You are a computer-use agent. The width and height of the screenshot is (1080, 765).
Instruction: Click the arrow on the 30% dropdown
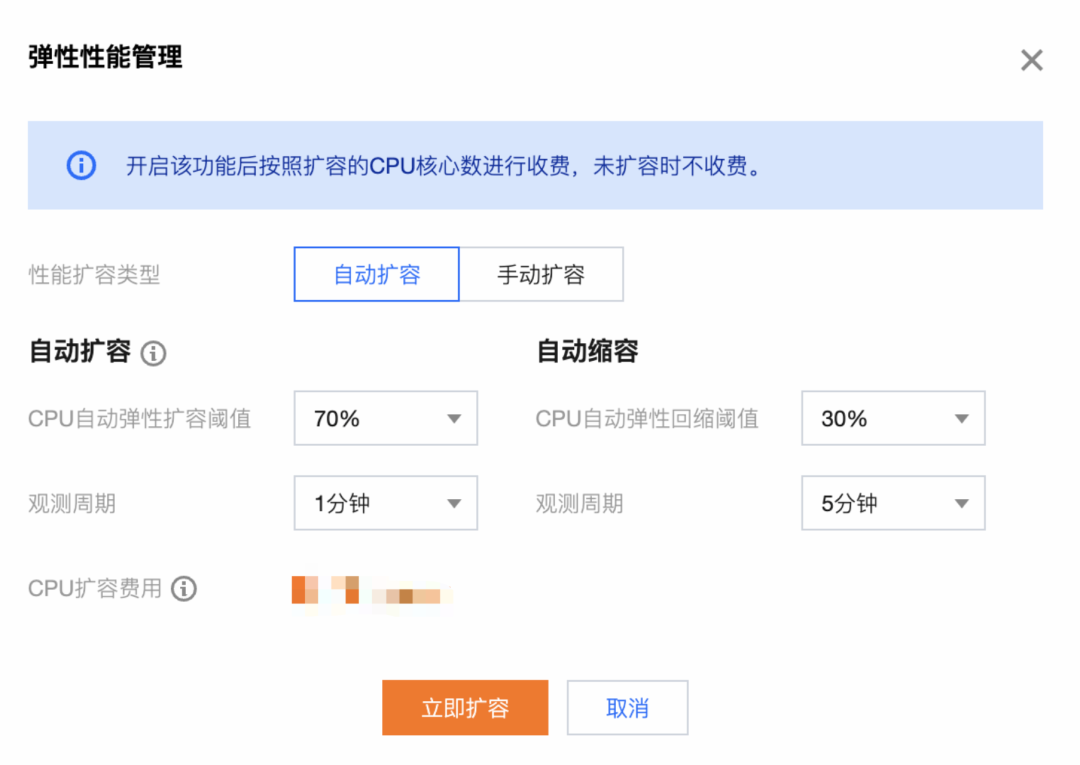(962, 419)
